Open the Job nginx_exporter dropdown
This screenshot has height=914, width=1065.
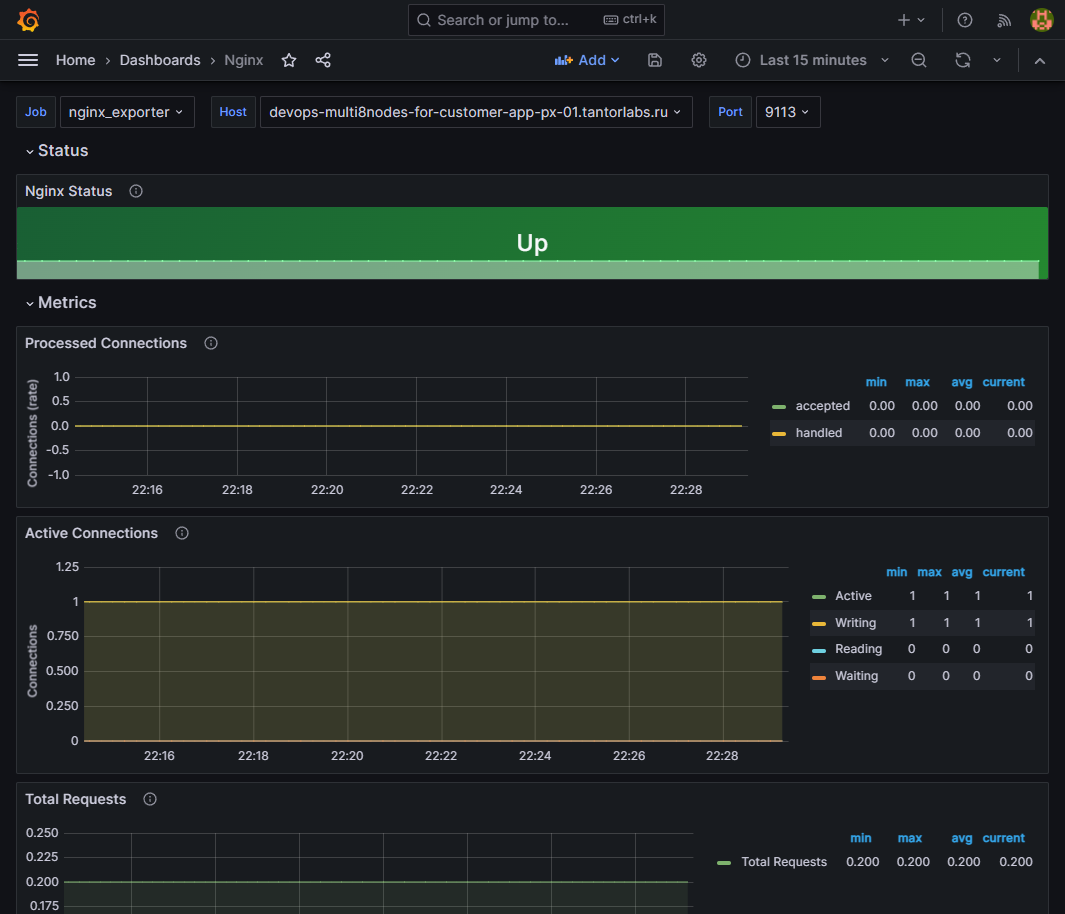(126, 112)
